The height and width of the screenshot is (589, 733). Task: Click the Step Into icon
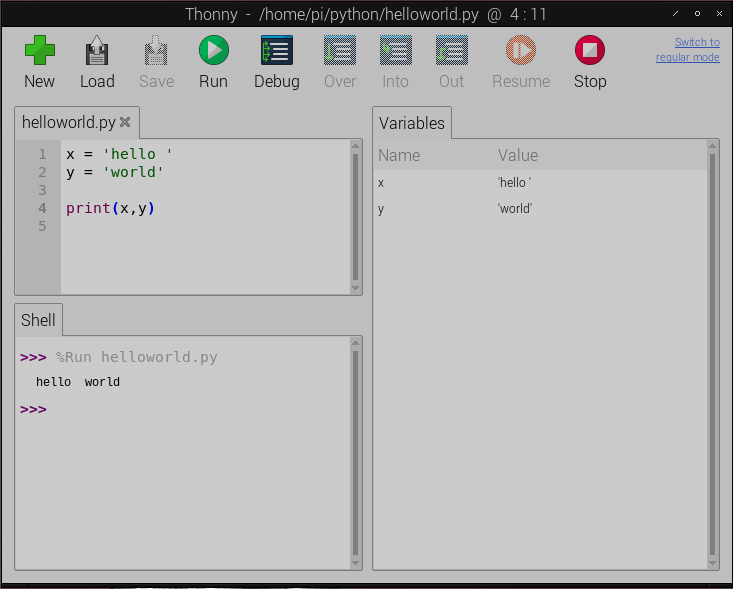coord(396,50)
